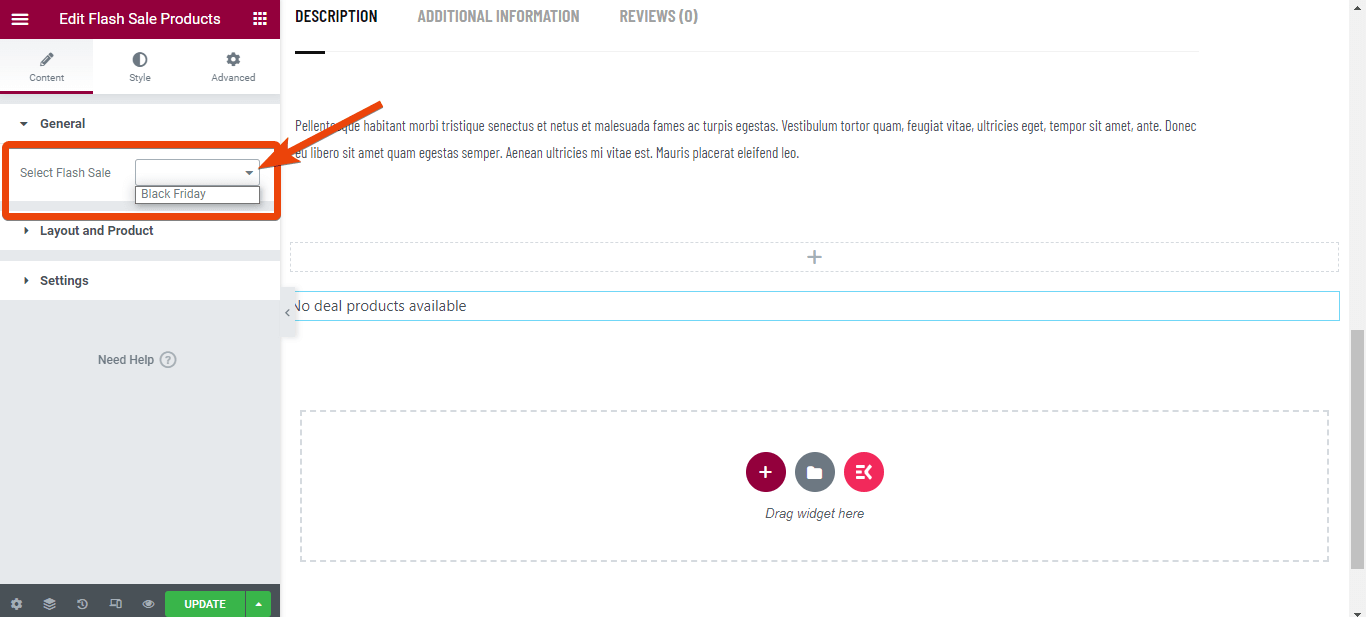
Task: Click the page vertical scrollbar
Action: pos(1357,450)
